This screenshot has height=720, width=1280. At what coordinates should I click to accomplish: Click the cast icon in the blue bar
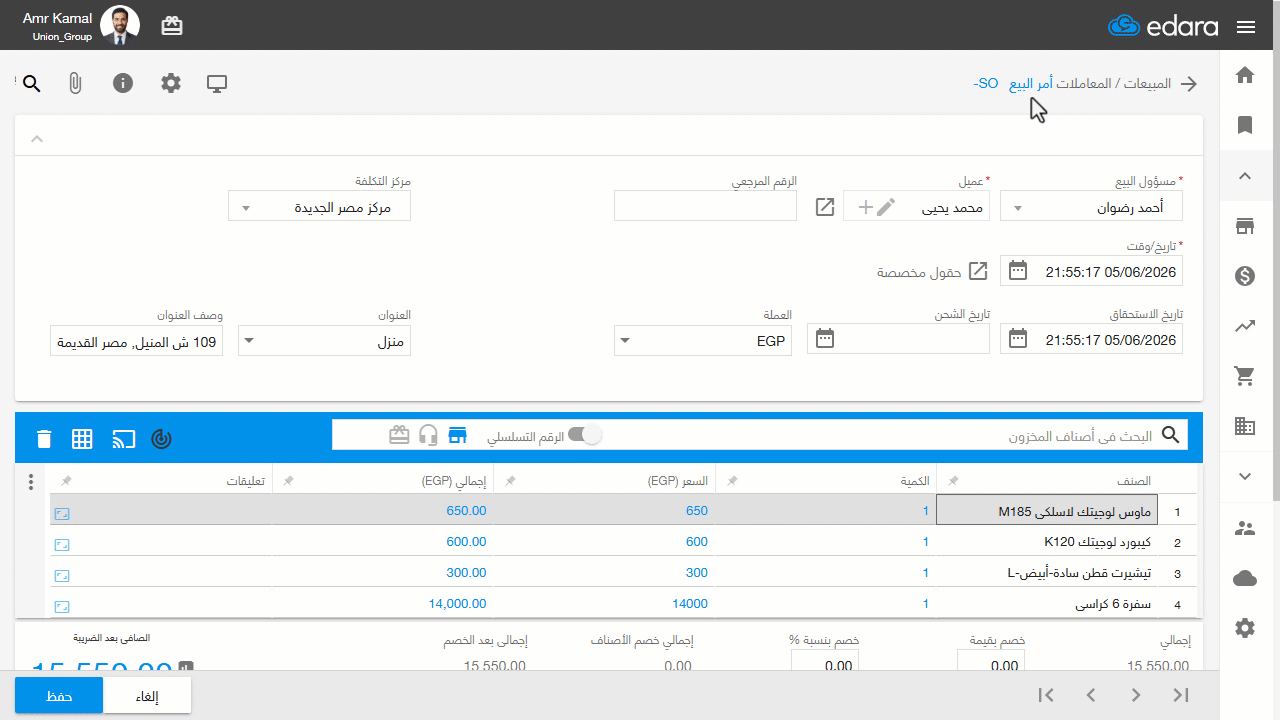(123, 438)
